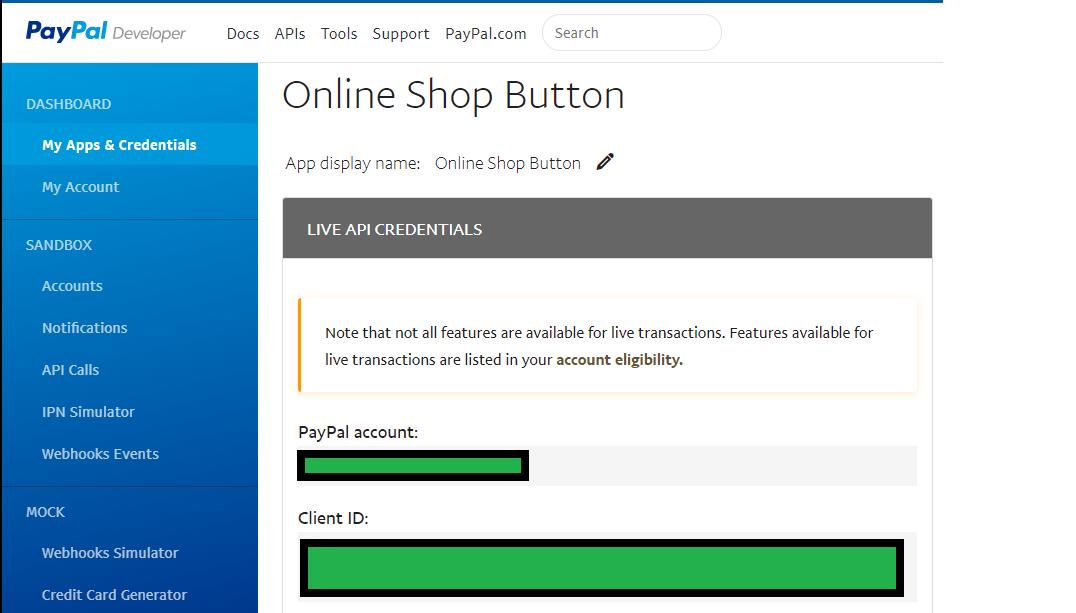The width and height of the screenshot is (1076, 613).
Task: View API Calls in the sidebar
Action: click(70, 369)
